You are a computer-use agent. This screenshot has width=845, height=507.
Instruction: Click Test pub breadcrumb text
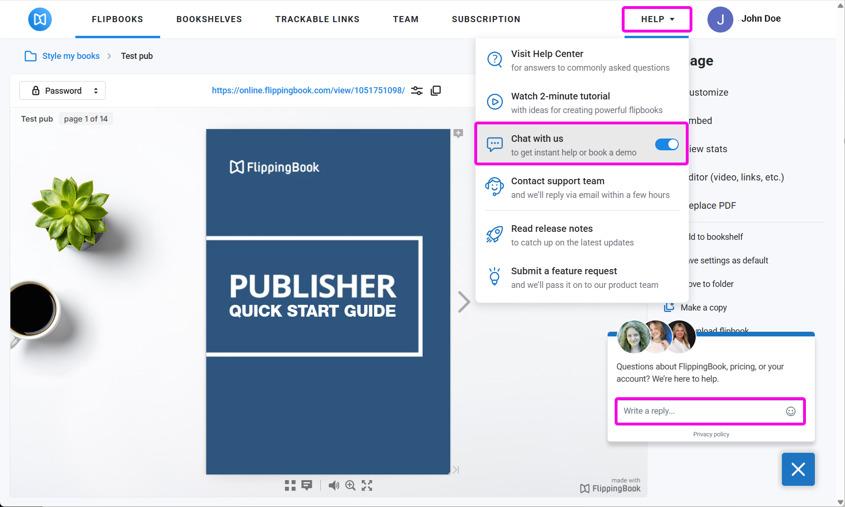point(137,56)
